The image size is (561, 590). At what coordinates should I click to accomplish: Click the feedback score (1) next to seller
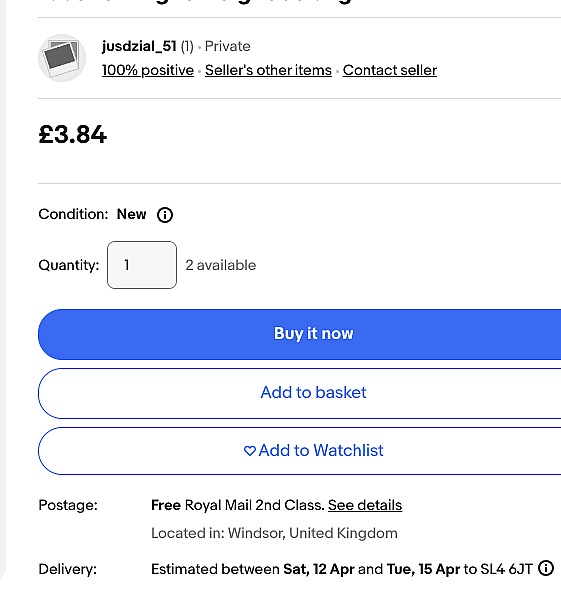[x=187, y=47]
